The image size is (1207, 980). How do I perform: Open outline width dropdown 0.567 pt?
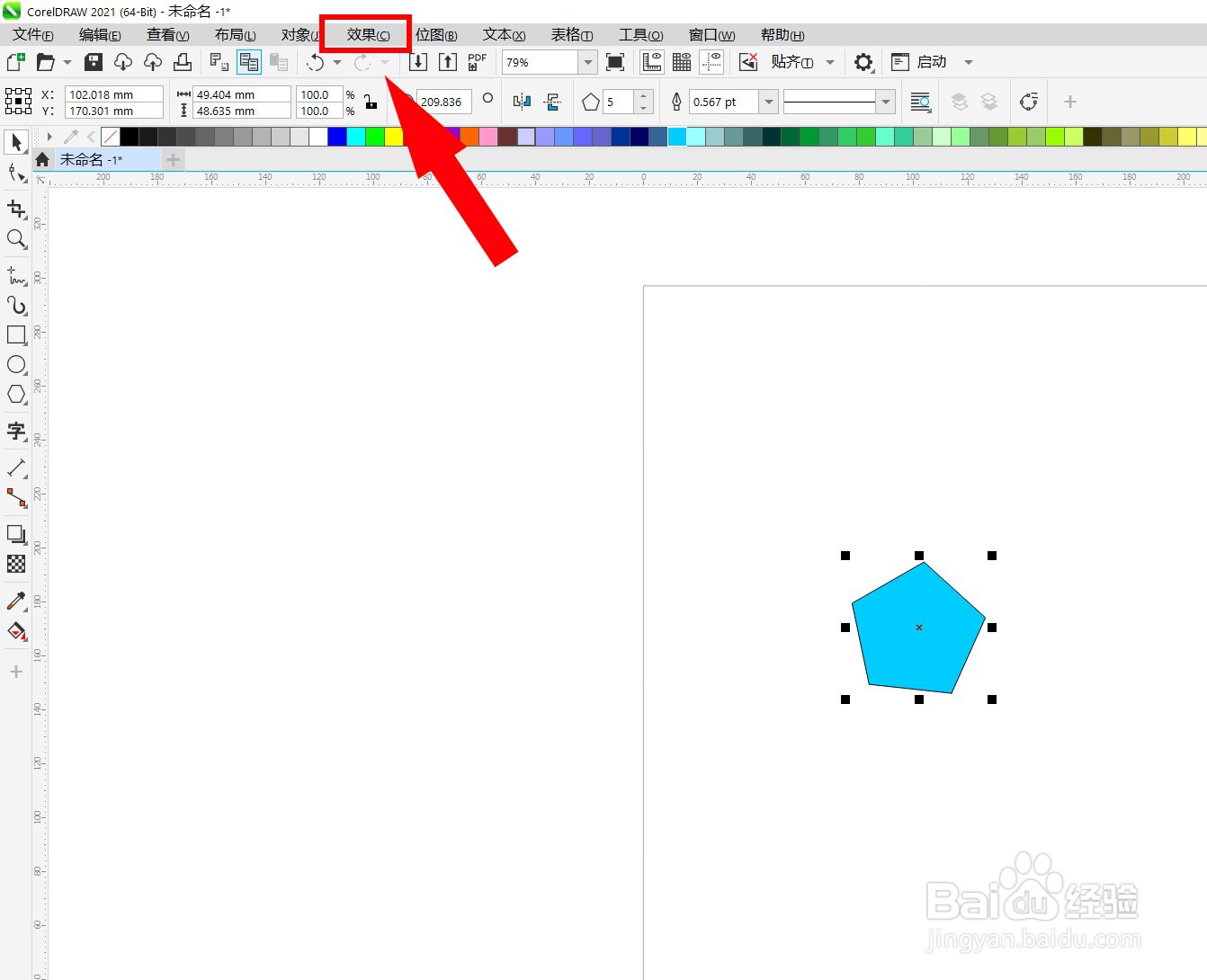(x=769, y=102)
